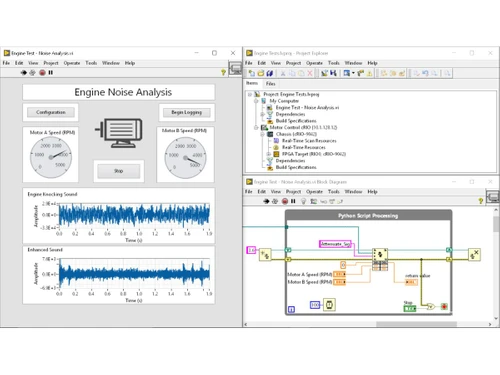Open View menu in Block Diagram window
500x375 pixels.
tap(275, 191)
